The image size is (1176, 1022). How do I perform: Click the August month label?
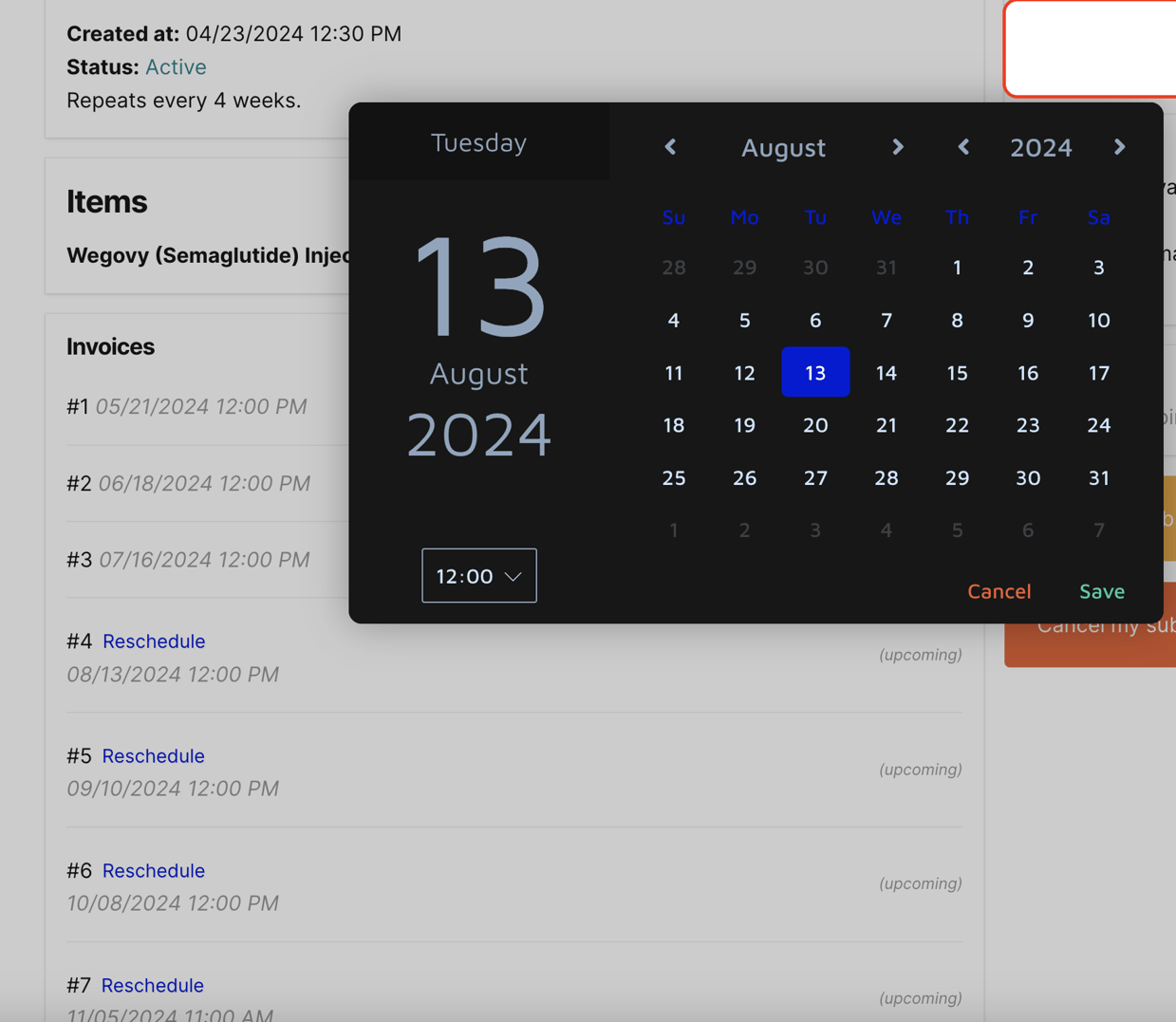pos(783,148)
